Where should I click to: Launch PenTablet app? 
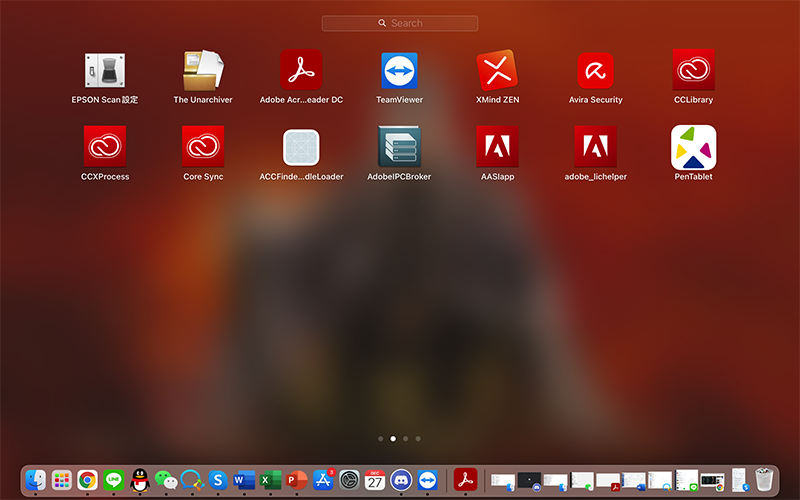pos(693,147)
